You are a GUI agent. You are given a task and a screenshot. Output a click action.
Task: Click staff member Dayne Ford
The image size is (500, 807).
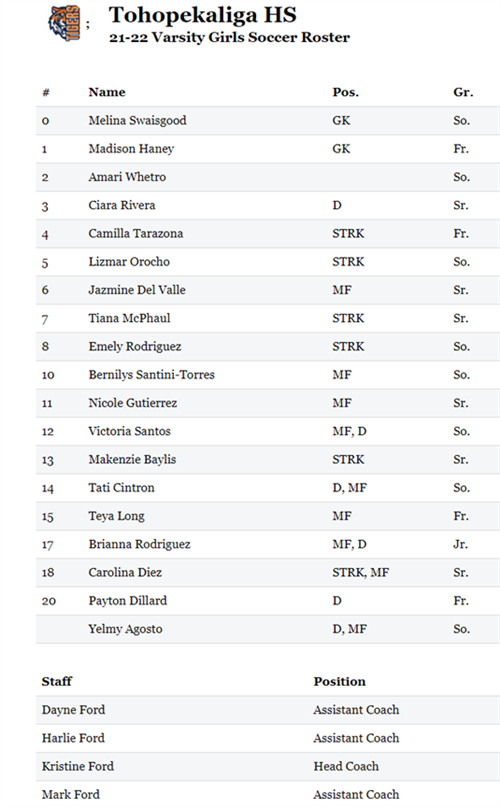point(73,710)
